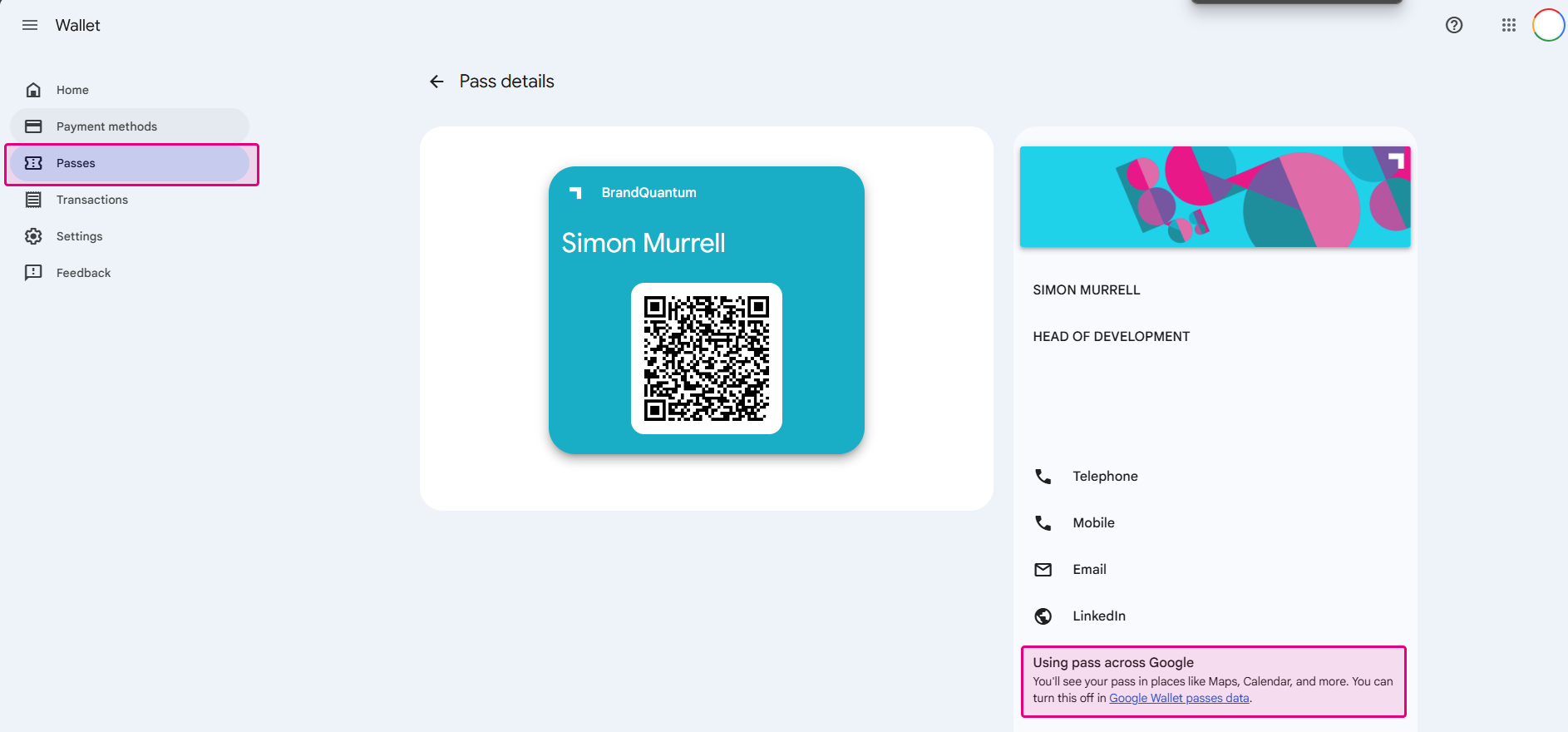Click the Telephone handset icon

(1043, 477)
